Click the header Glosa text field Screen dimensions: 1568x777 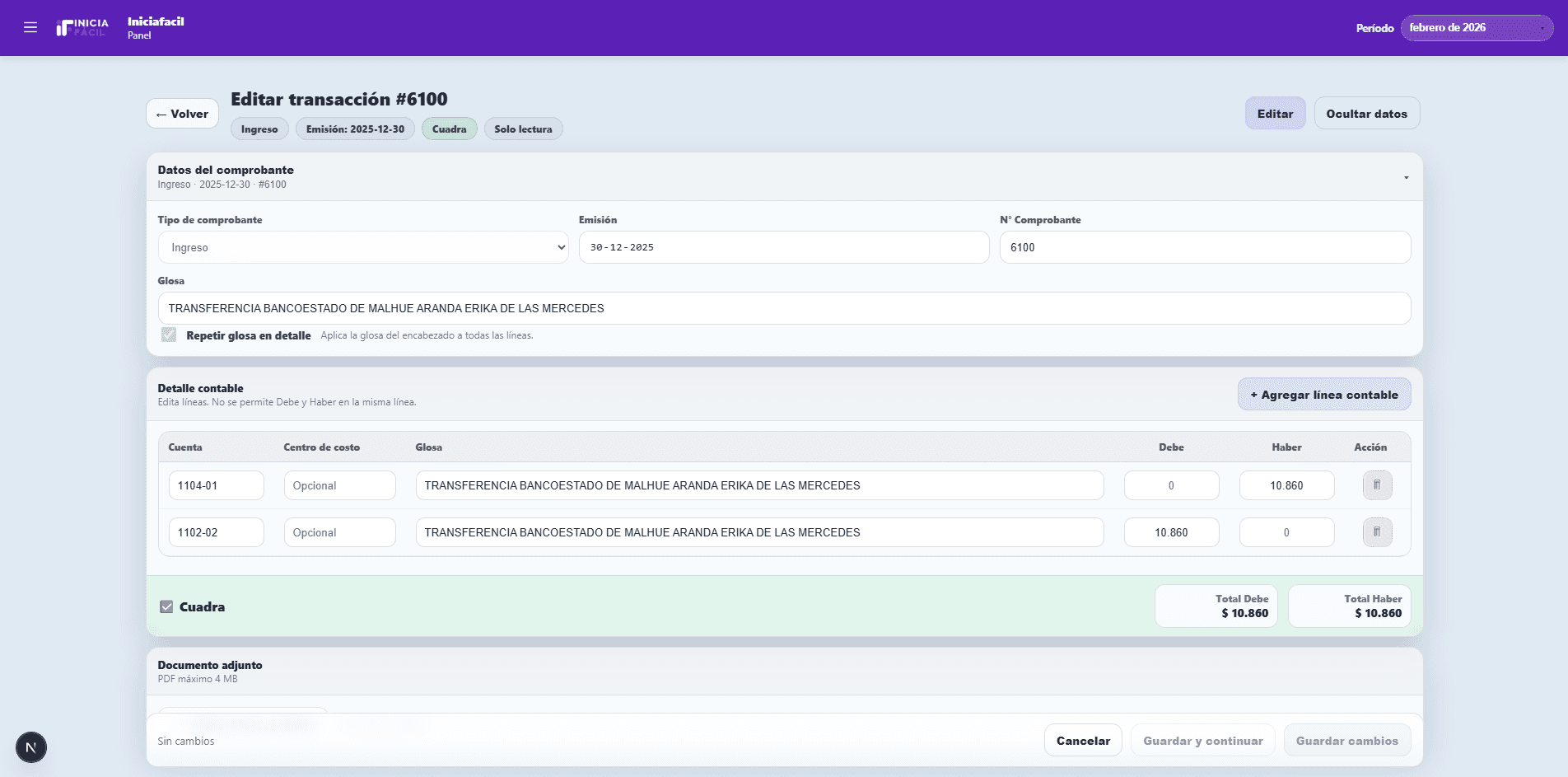pyautogui.click(x=783, y=308)
